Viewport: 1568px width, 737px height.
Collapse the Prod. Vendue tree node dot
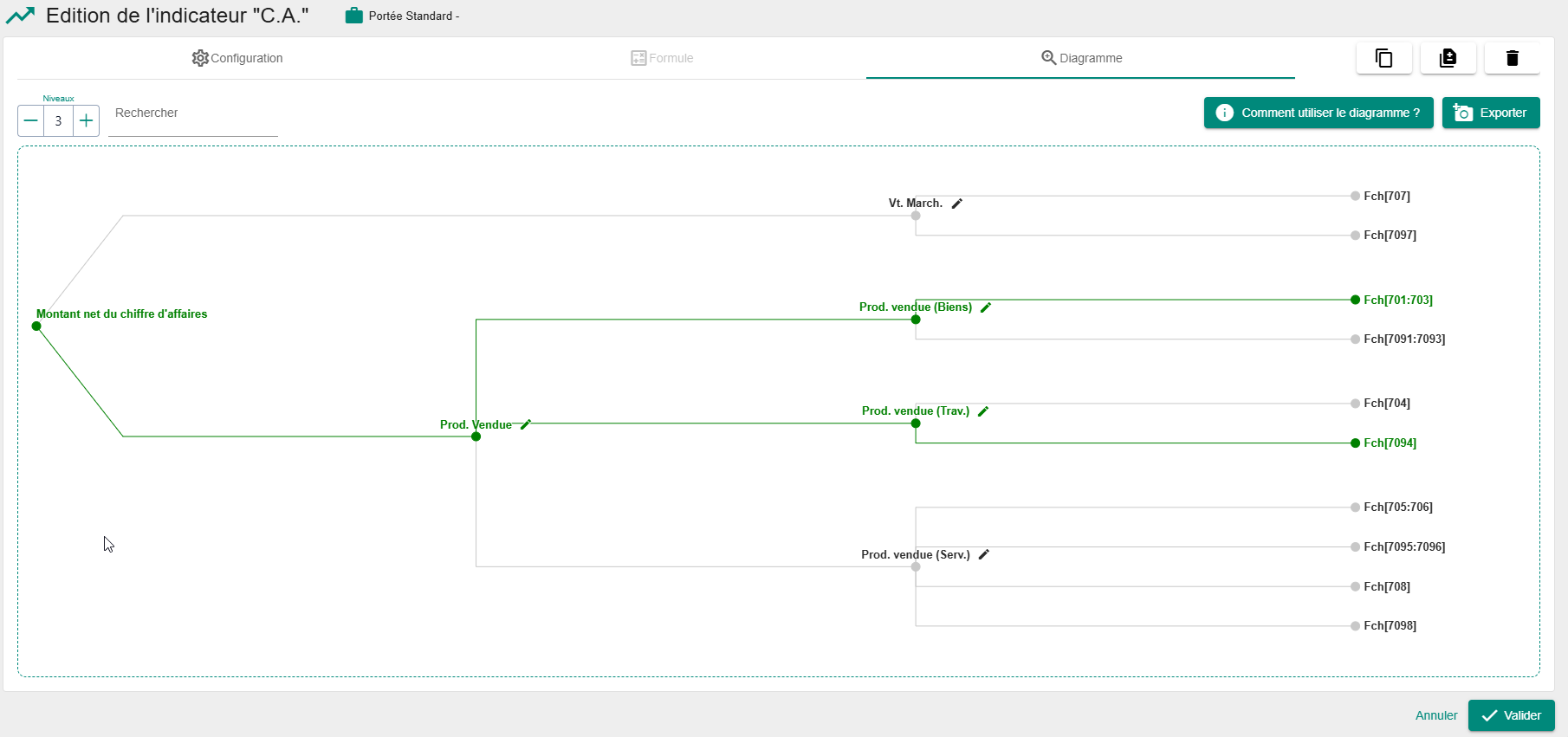point(476,436)
